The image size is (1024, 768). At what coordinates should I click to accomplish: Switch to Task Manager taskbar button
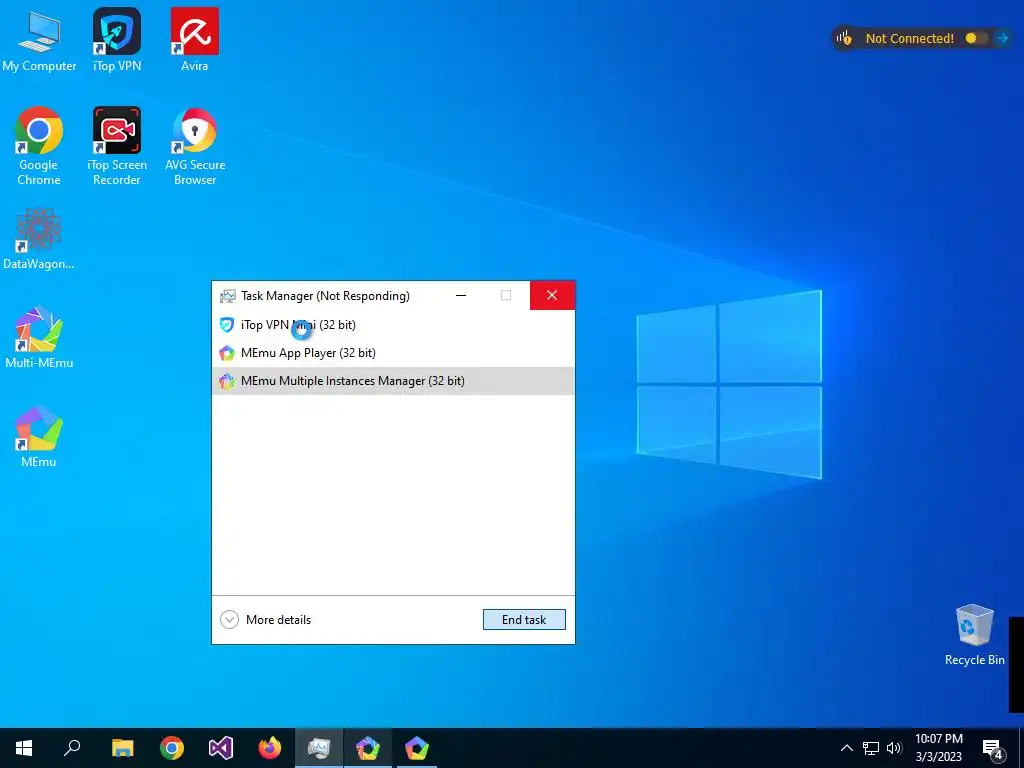pos(319,748)
